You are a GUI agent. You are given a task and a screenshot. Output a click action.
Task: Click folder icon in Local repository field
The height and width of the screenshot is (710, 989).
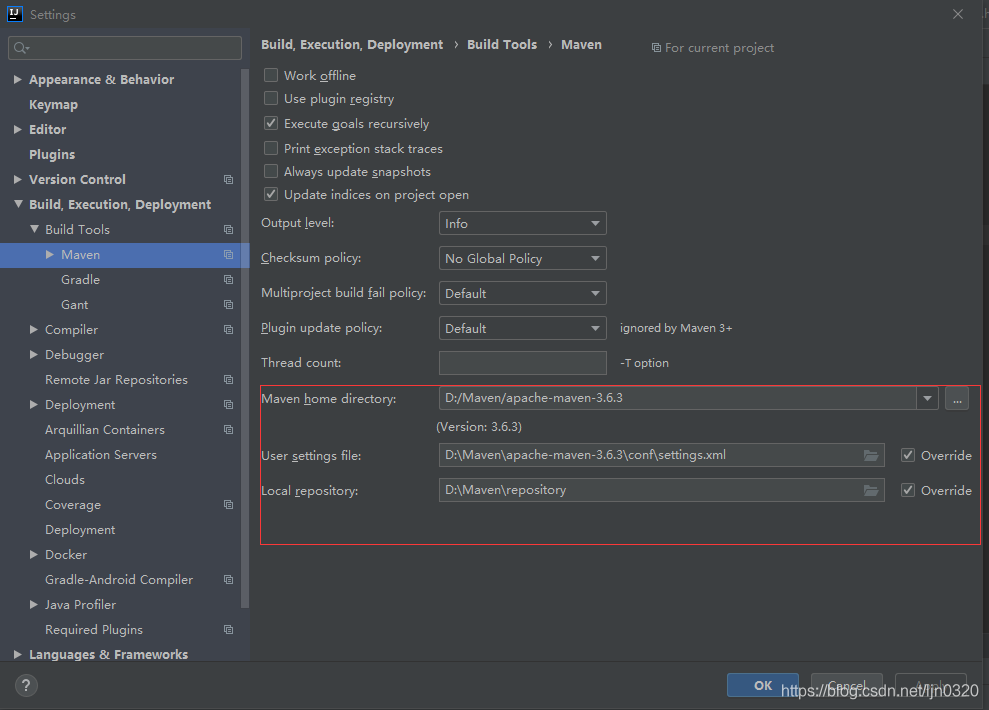click(x=871, y=491)
